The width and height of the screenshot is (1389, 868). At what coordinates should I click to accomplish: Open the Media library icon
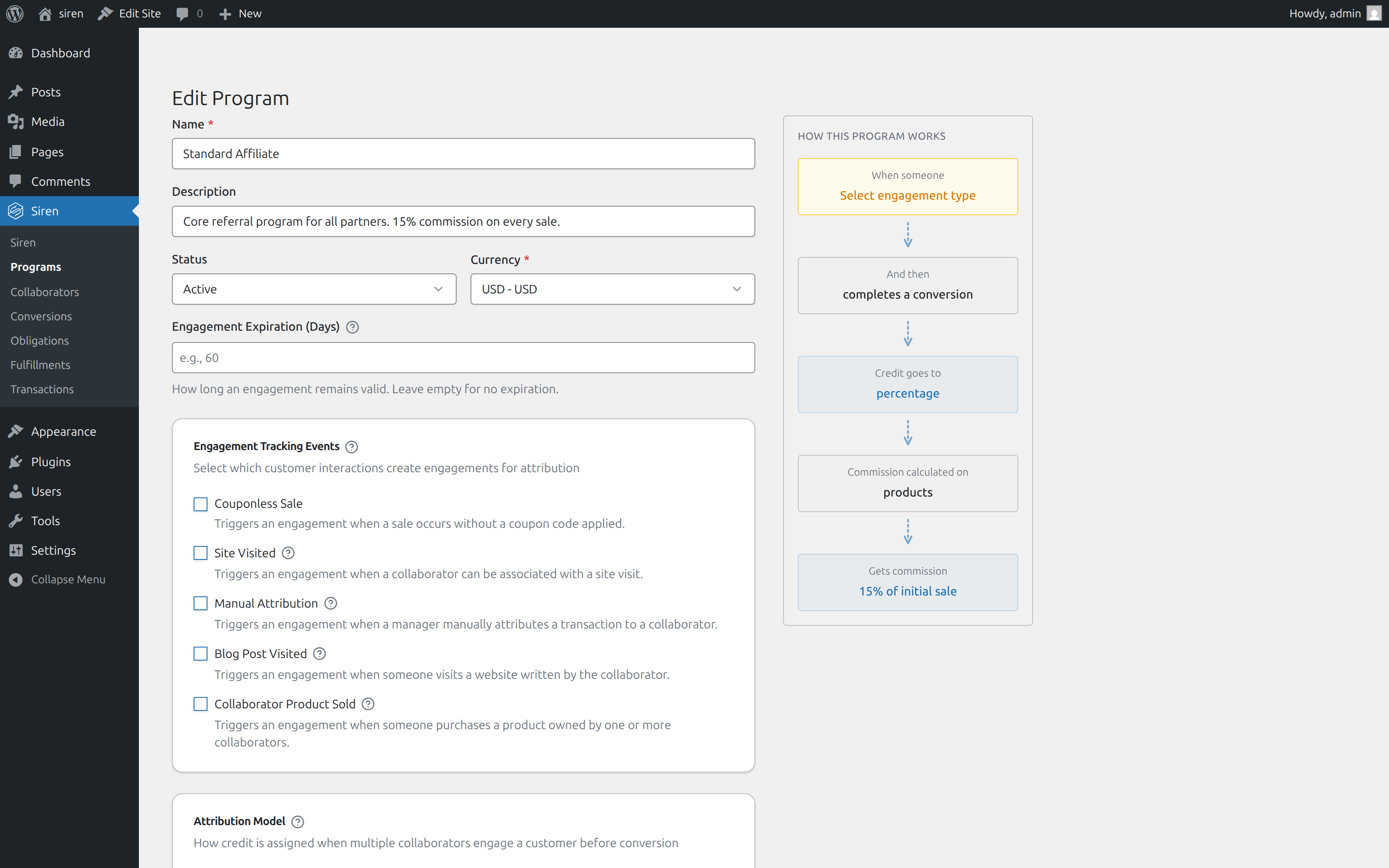tap(16, 121)
